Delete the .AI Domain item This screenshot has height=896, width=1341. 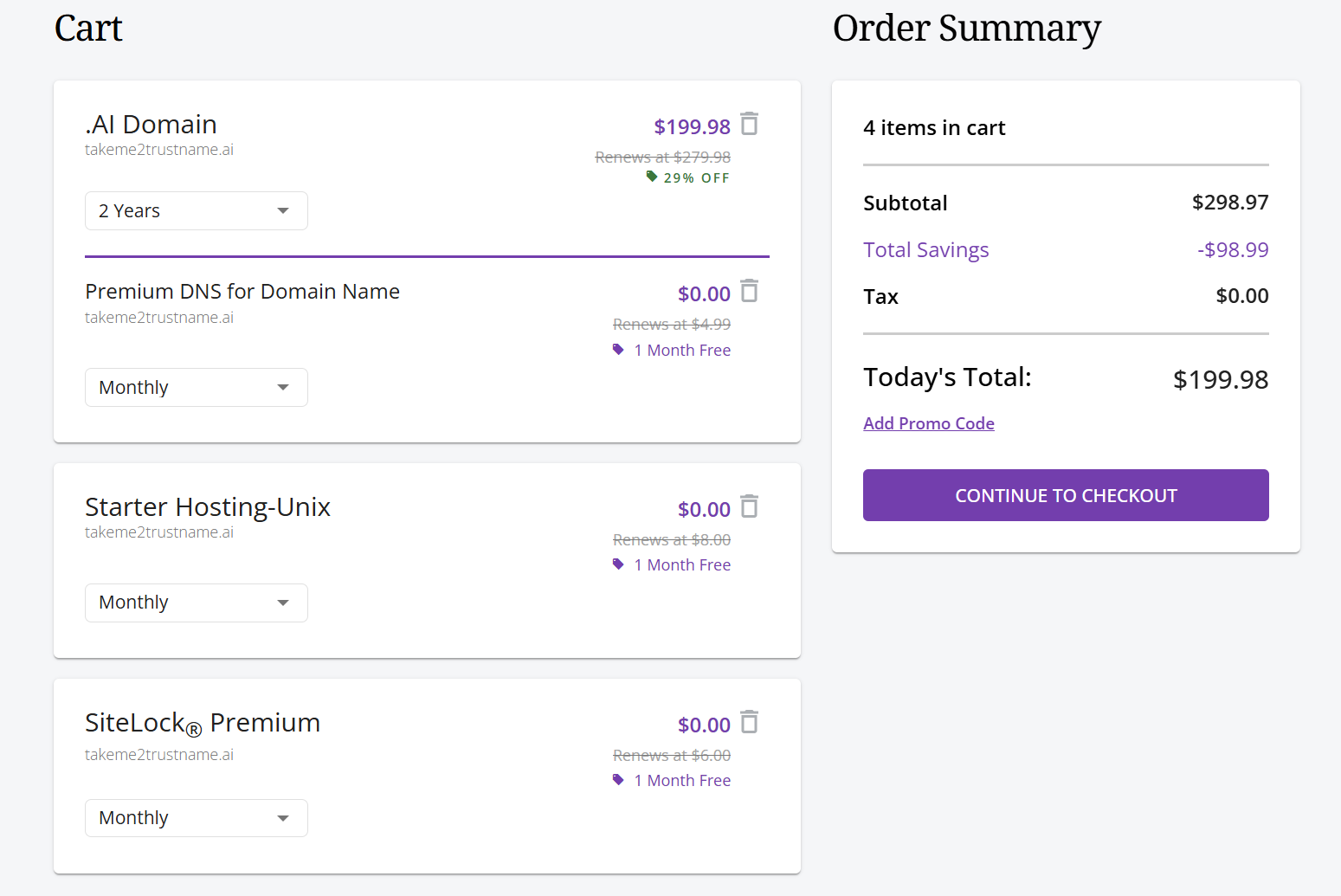pos(750,124)
